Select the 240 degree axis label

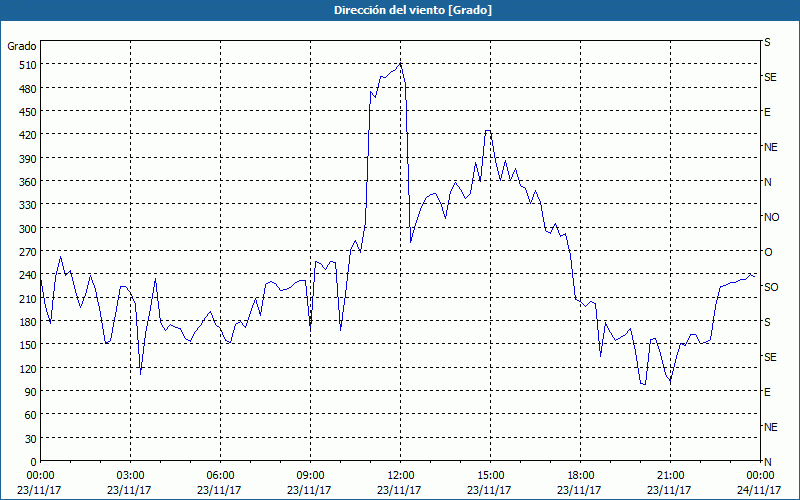coord(28,275)
